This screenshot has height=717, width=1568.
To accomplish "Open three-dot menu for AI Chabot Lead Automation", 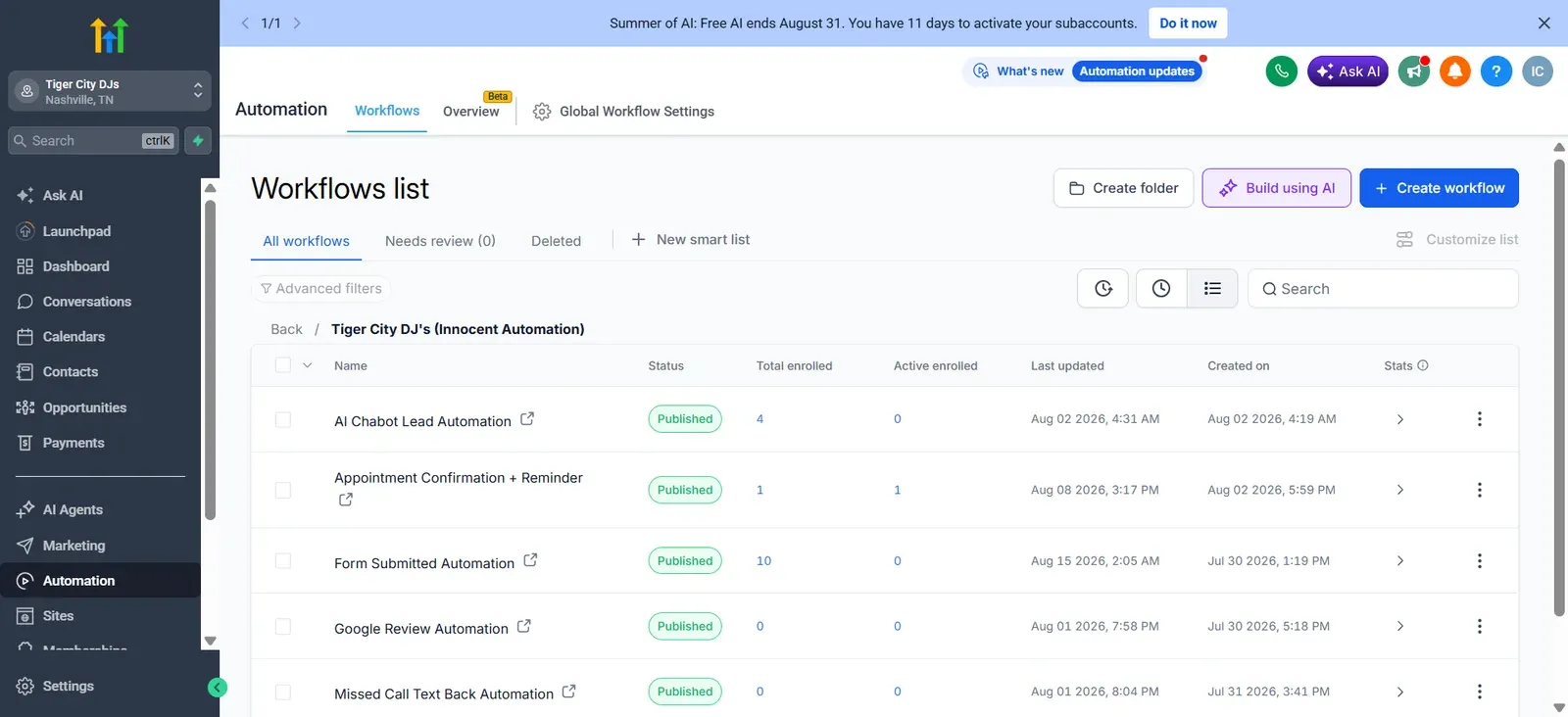I will [1480, 419].
